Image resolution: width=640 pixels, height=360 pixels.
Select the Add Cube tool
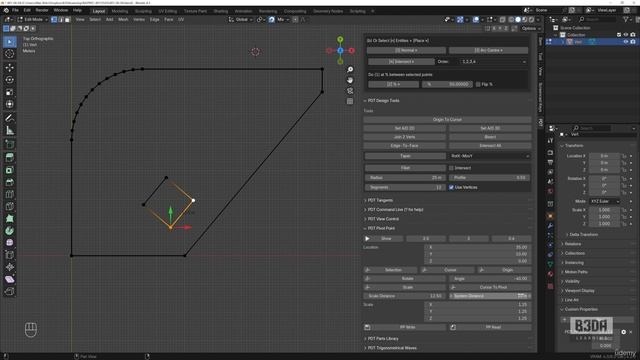(9, 144)
